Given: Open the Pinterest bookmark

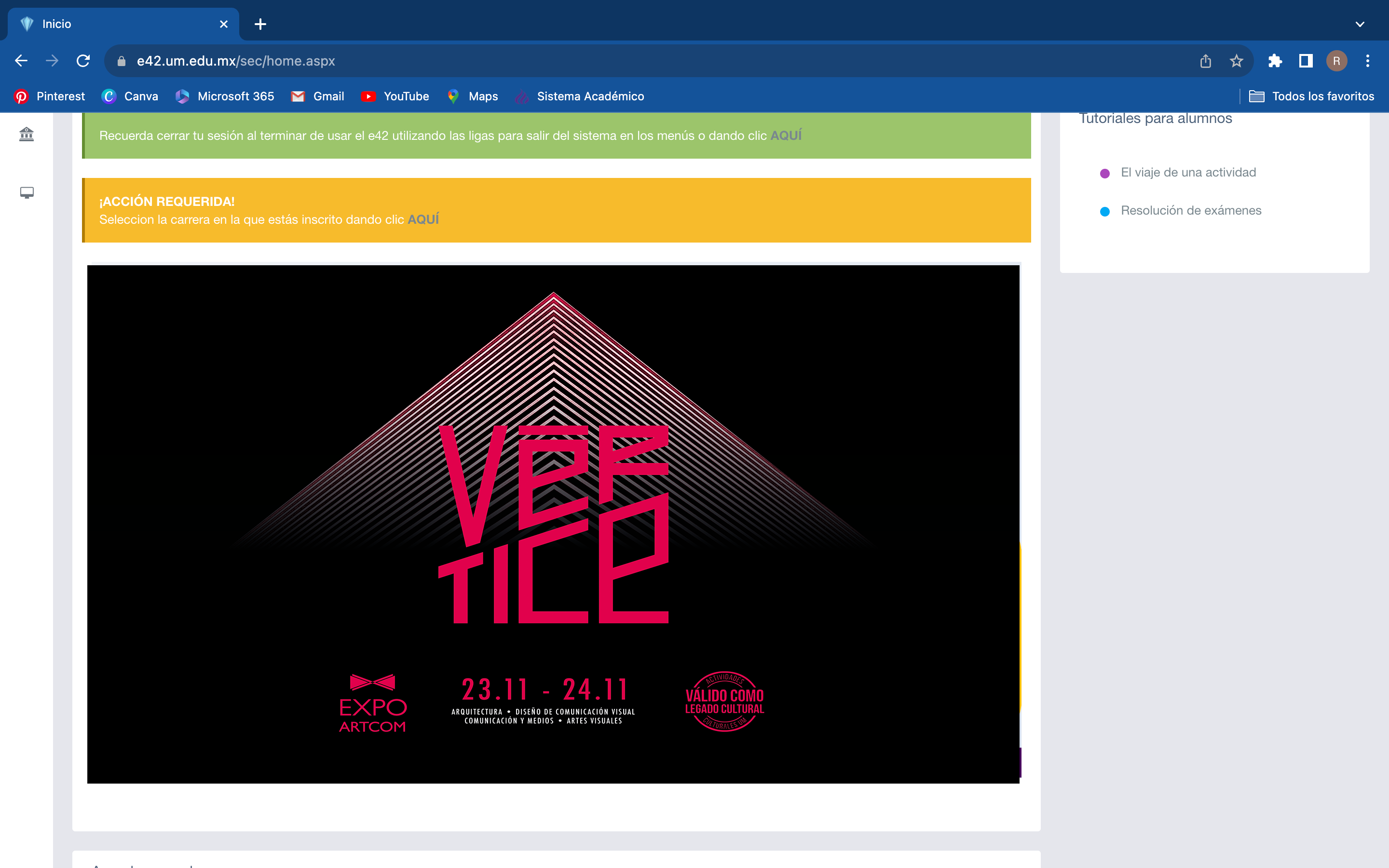Looking at the screenshot, I should [49, 96].
